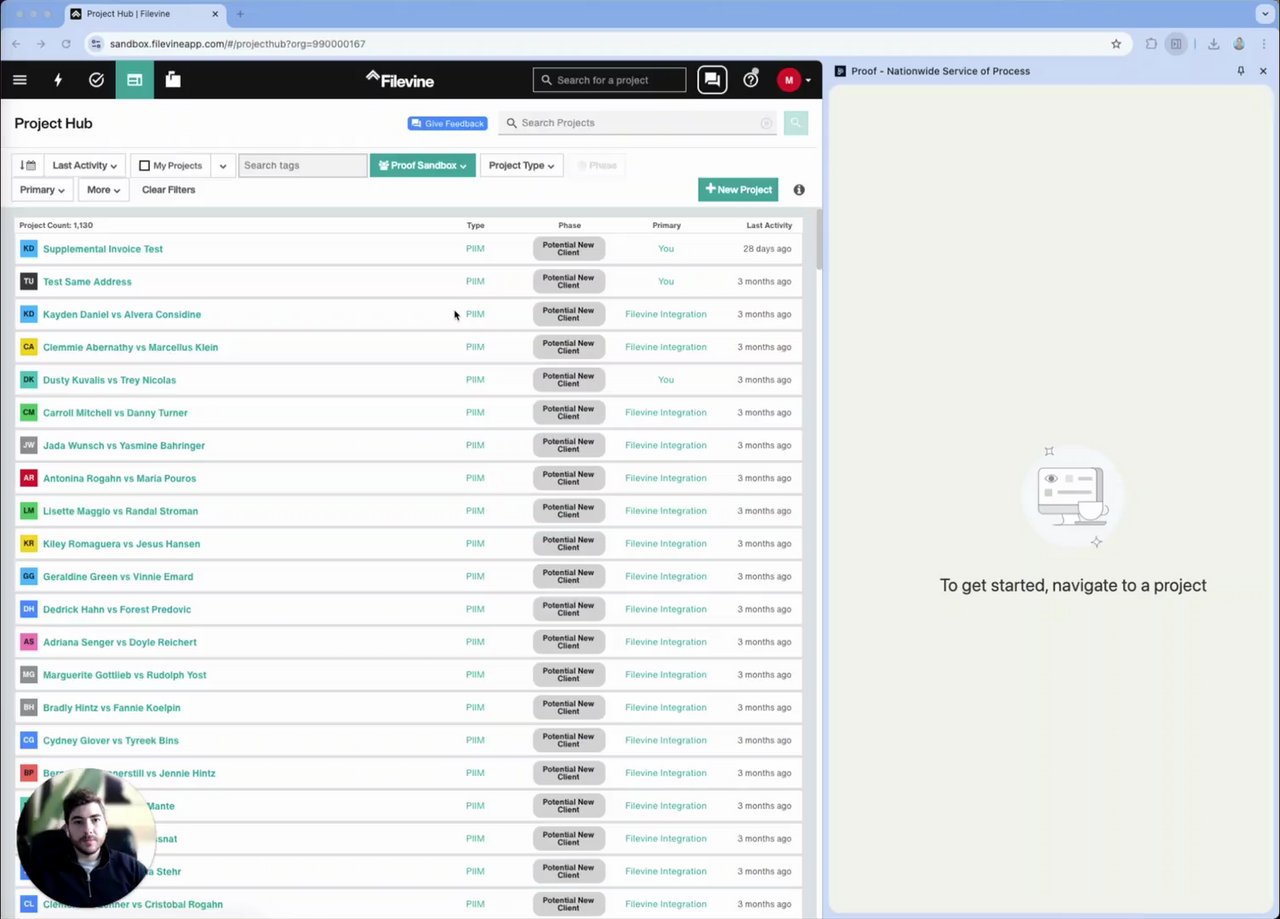Close the Proof side panel
1280x919 pixels.
pyautogui.click(x=1263, y=71)
